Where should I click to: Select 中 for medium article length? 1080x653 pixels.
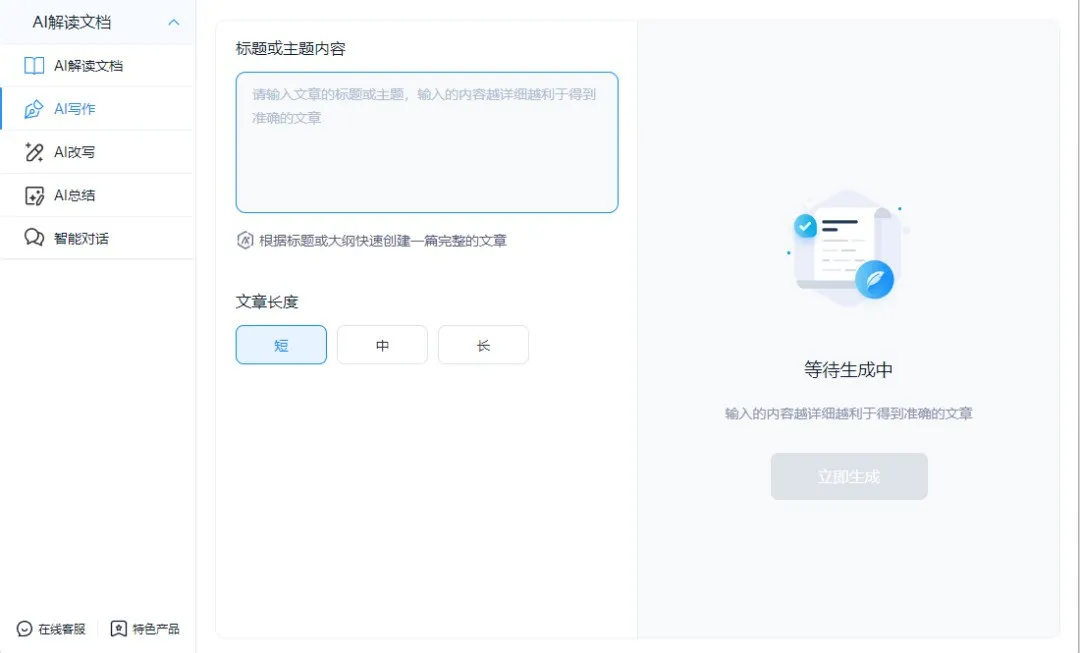click(x=382, y=344)
